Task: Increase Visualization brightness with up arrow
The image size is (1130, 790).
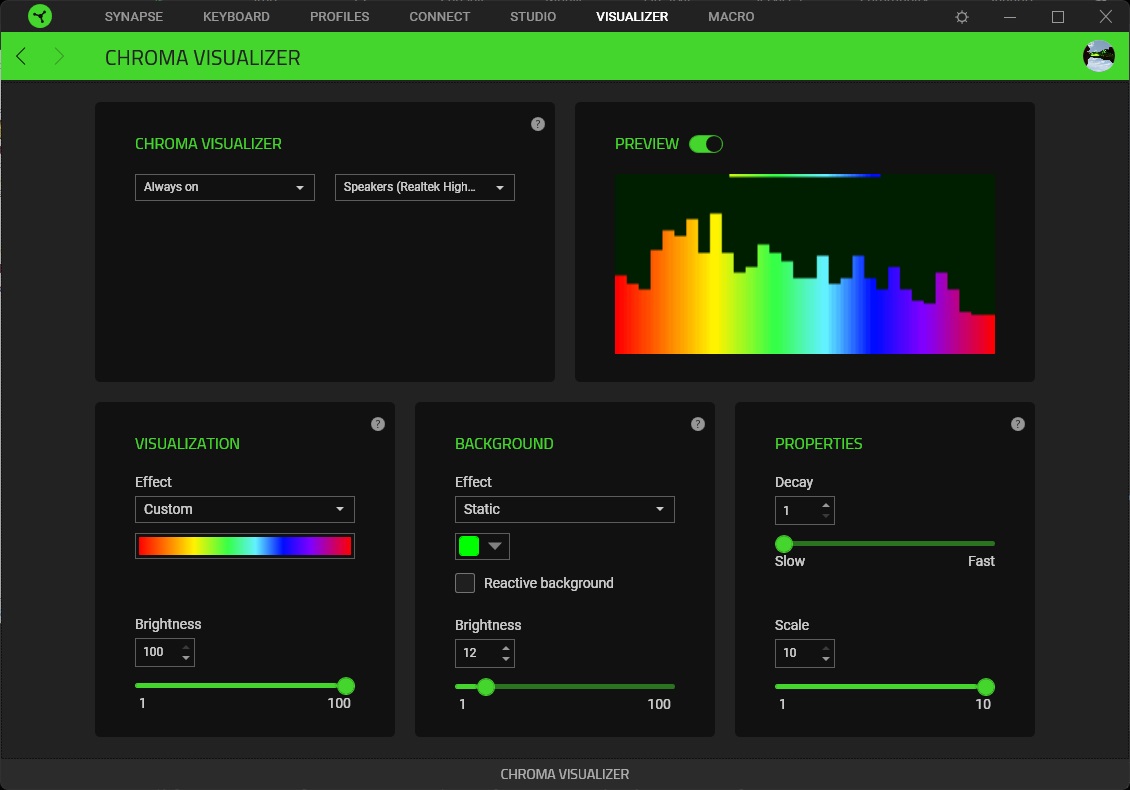Action: point(186,647)
